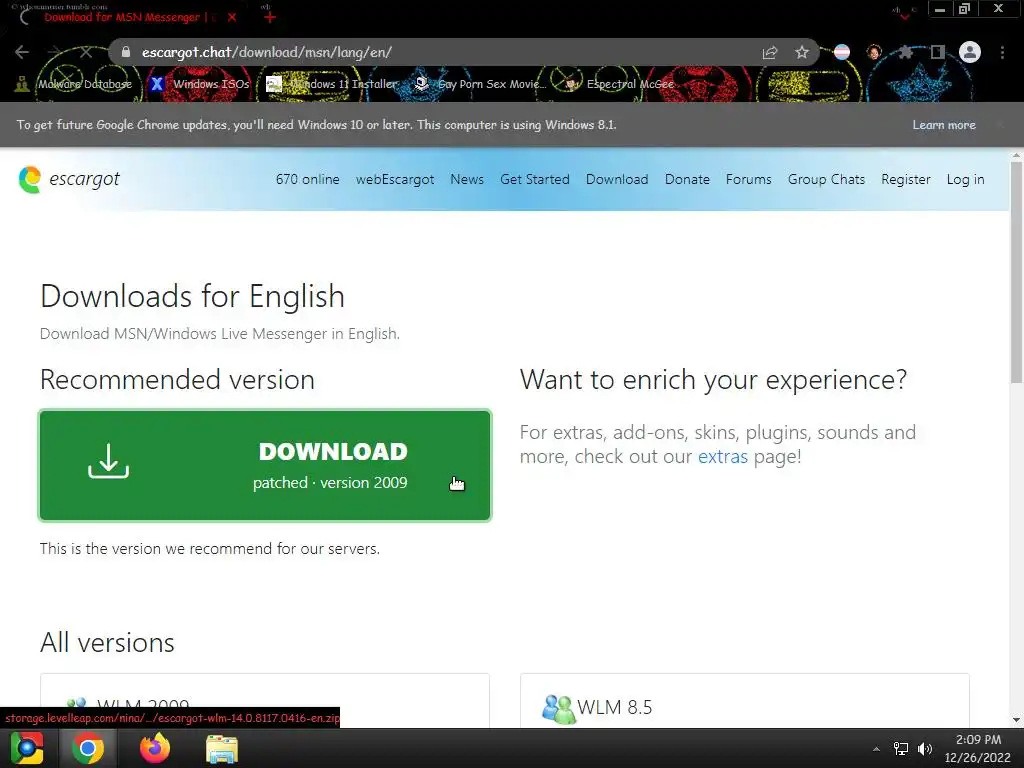Stop loading the page with X button
This screenshot has height=768, width=1024.
(86, 52)
